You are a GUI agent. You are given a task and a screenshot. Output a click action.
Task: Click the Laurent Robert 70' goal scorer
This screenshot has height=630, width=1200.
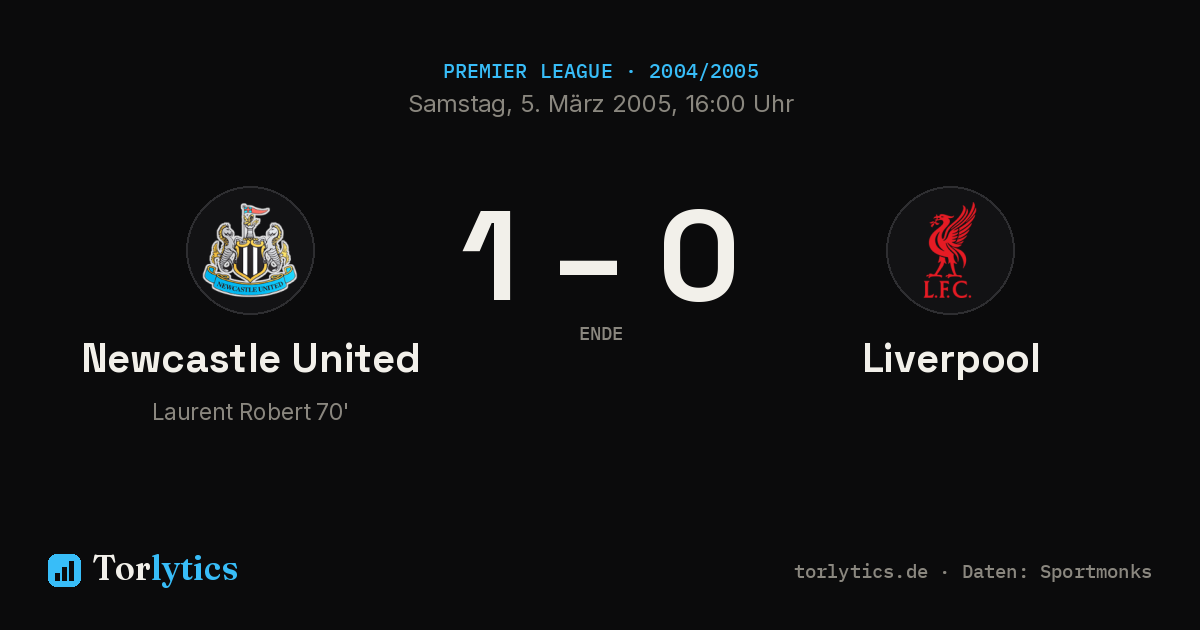coord(250,412)
